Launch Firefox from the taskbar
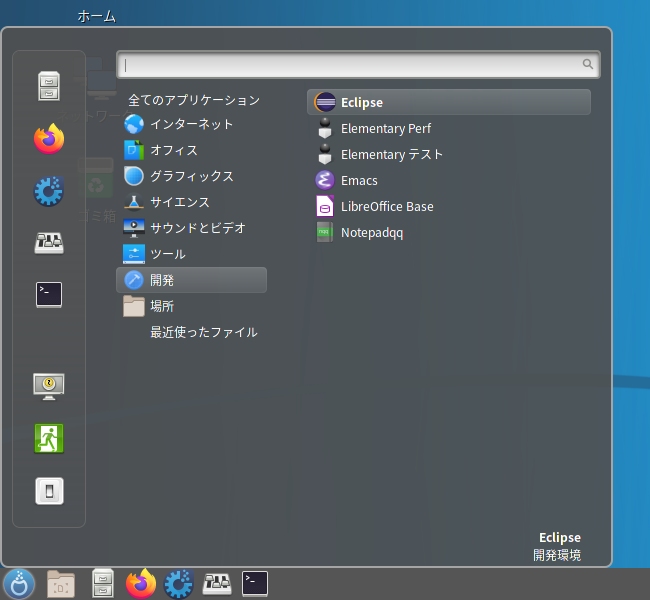650x600 pixels. pos(141,583)
